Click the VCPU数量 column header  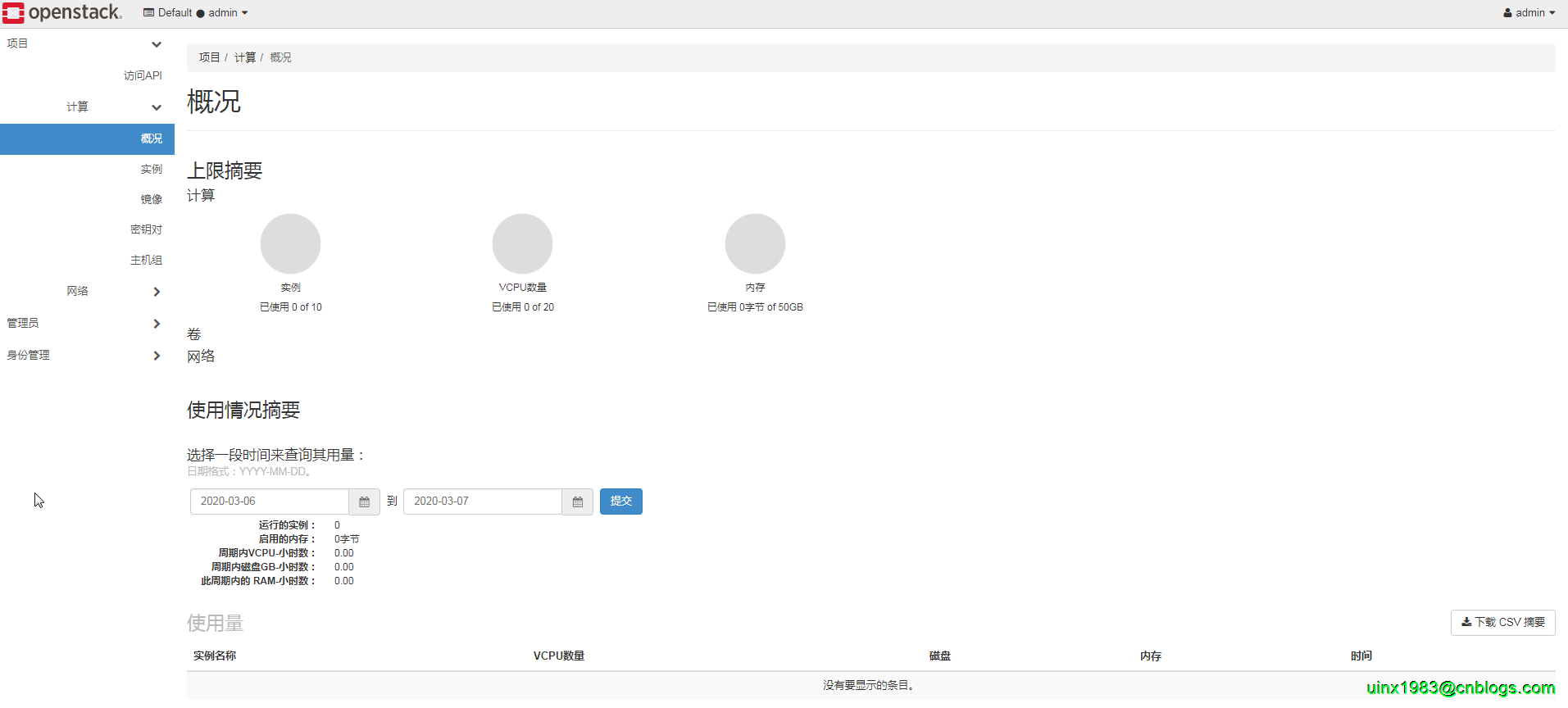[x=559, y=656]
